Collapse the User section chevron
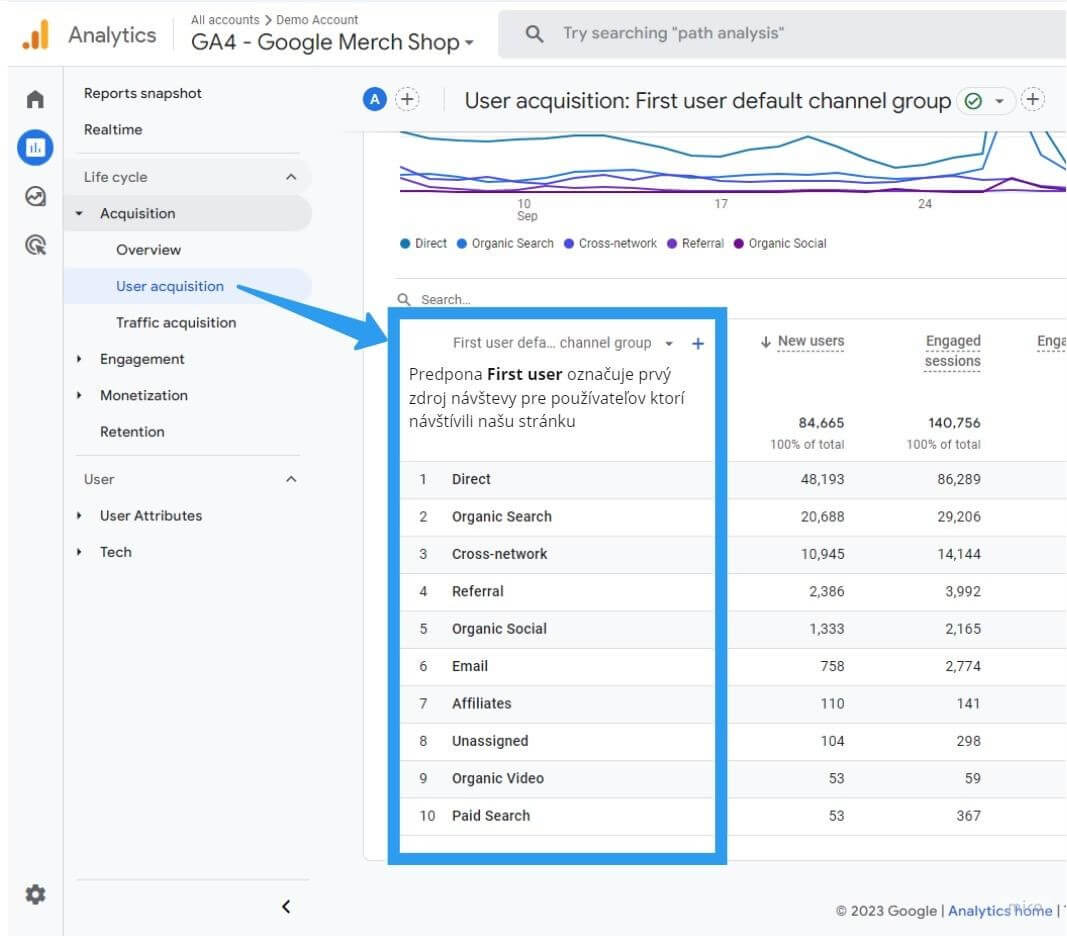Screen dimensions: 1067x936 291,479
